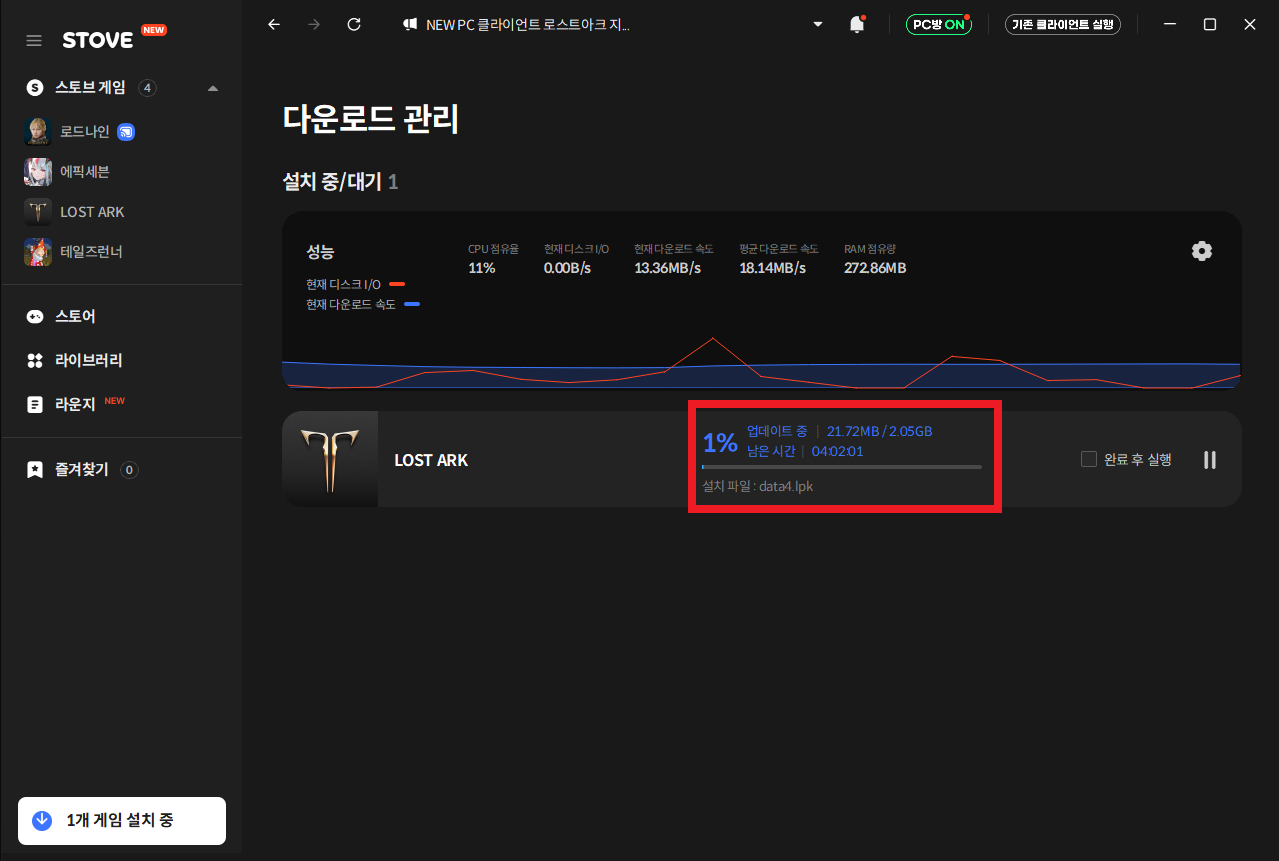Viewport: 1279px width, 861px height.
Task: Click the LOST ARK download row title
Action: (x=431, y=460)
